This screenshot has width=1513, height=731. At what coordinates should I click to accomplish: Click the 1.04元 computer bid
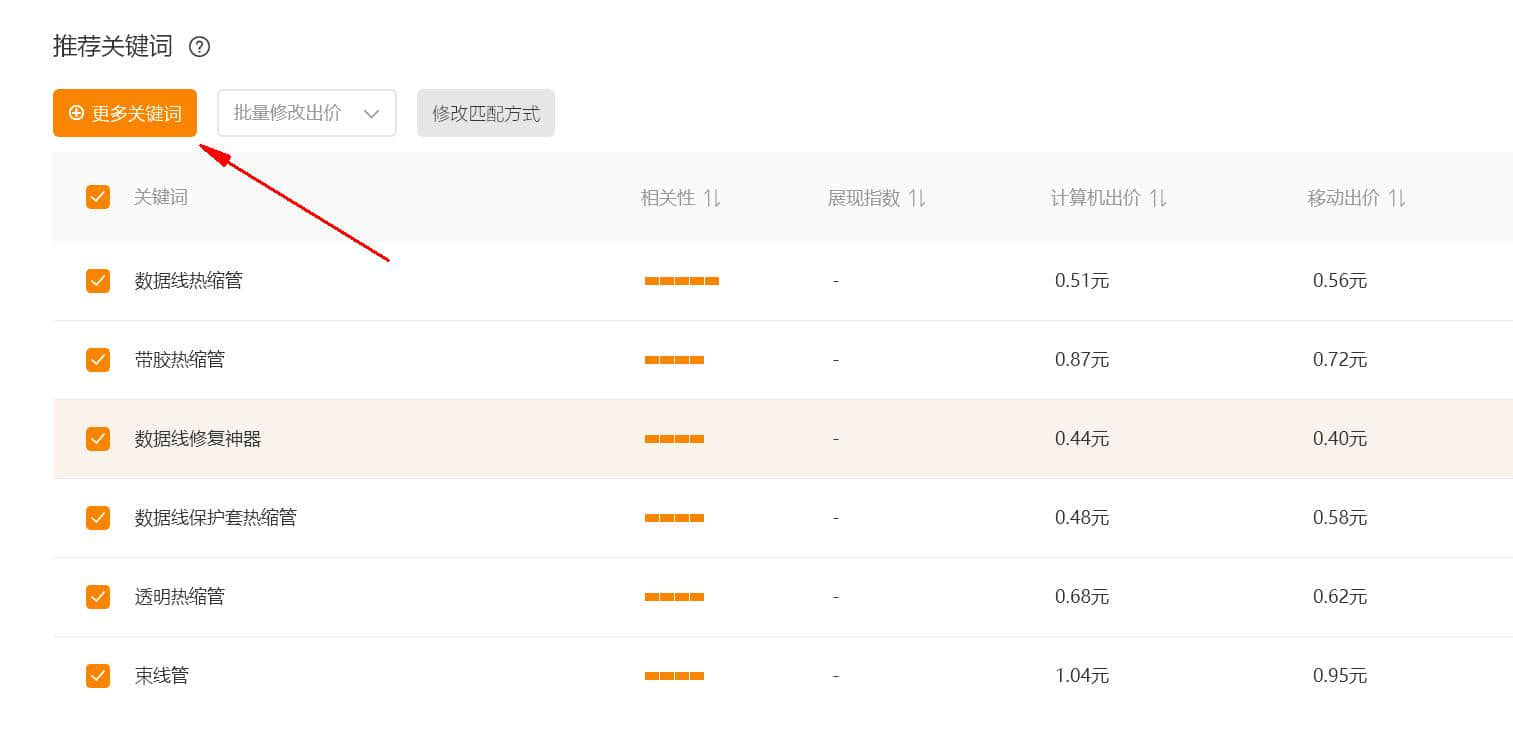click(x=1082, y=676)
